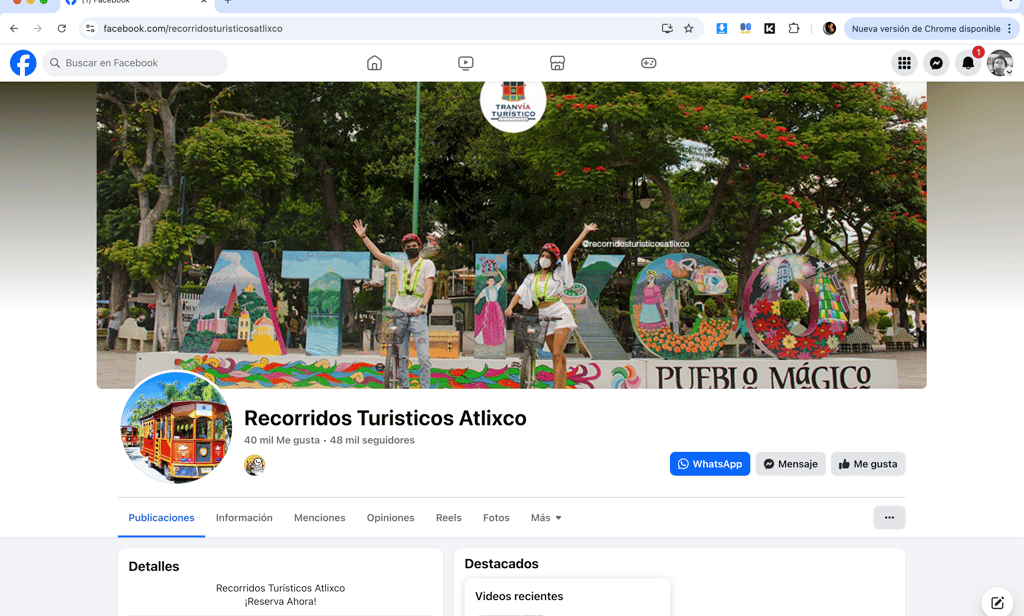This screenshot has height=616, width=1024.
Task: Switch to the Menciones tab
Action: coord(319,517)
